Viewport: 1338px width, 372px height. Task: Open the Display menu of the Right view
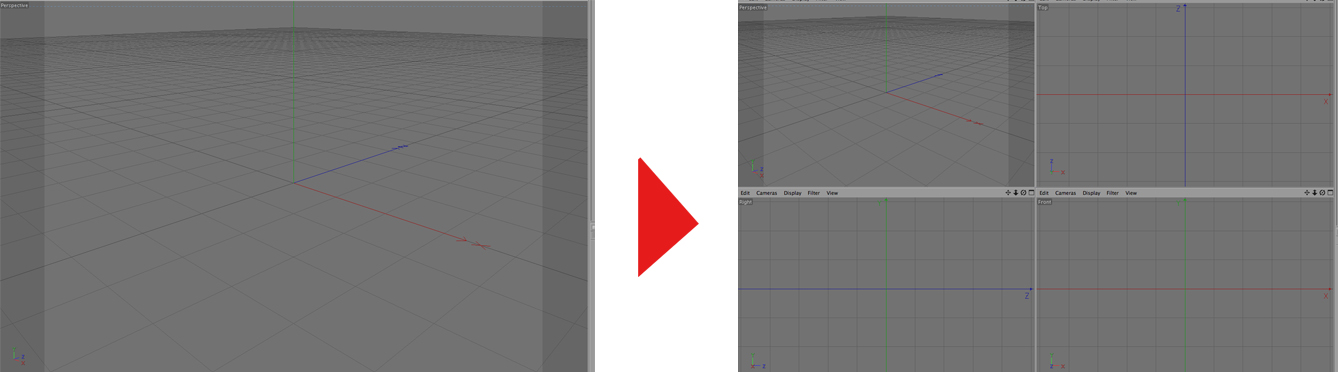tap(793, 193)
